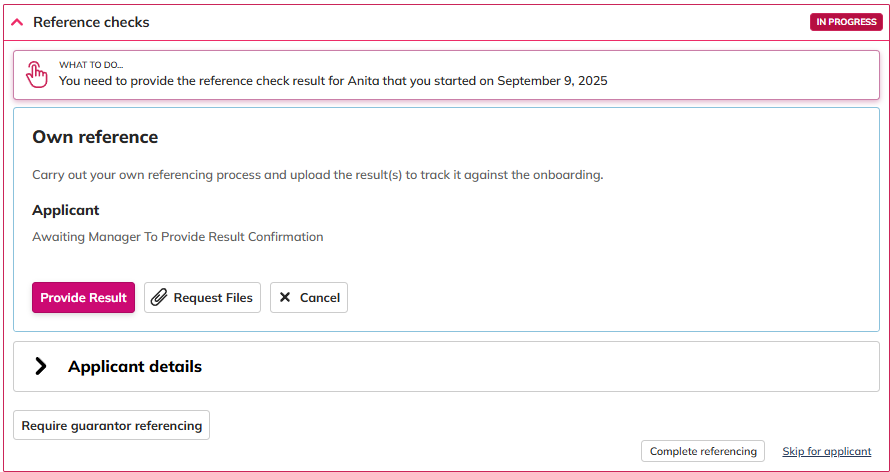This screenshot has width=890, height=472.
Task: Click Require guarantor referencing button
Action: [111, 425]
